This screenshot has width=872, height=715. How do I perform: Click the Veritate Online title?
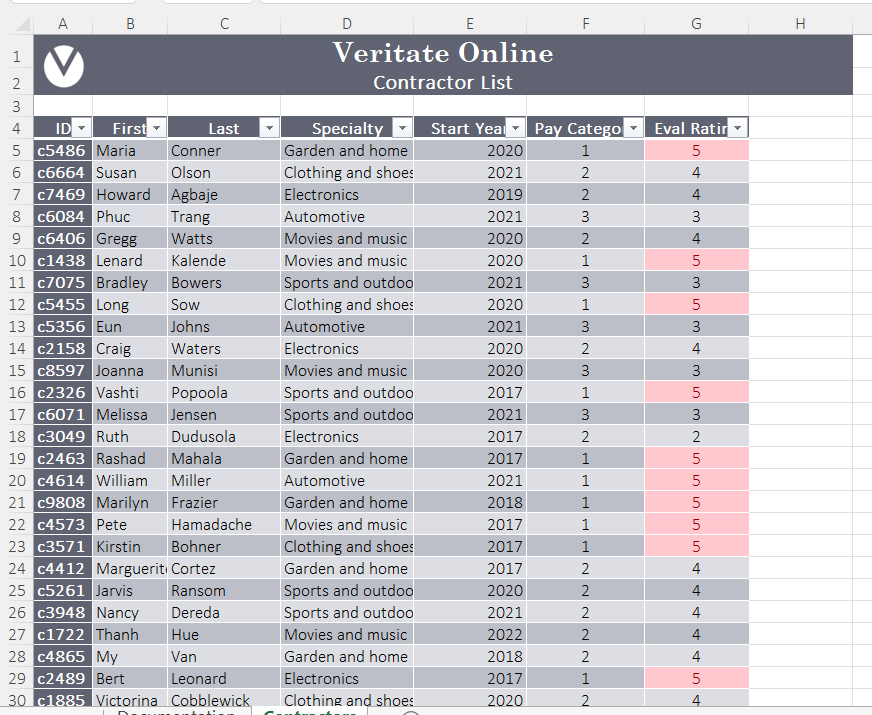[x=443, y=53]
